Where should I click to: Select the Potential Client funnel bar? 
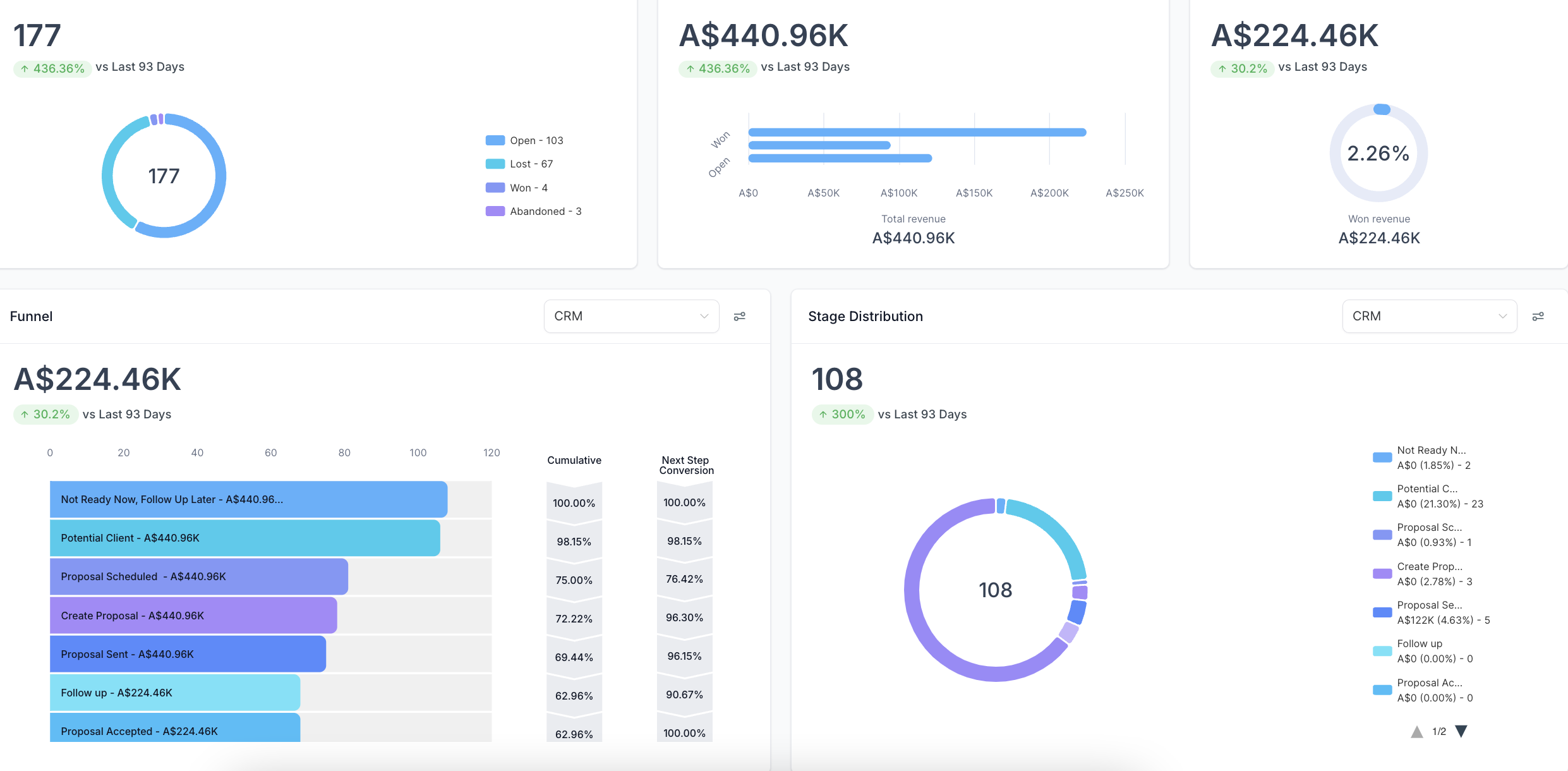[x=245, y=538]
